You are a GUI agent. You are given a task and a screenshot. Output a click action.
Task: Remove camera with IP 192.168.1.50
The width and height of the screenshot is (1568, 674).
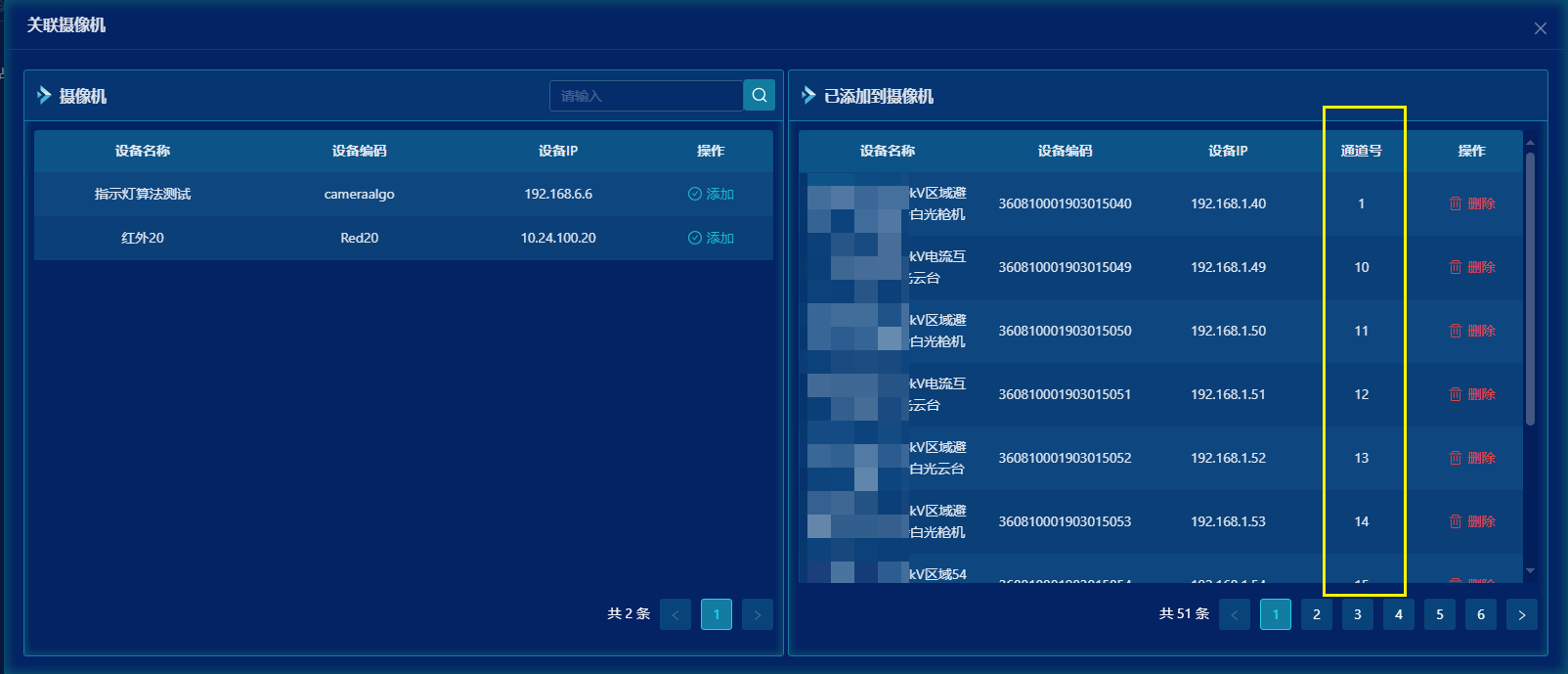click(x=1471, y=331)
